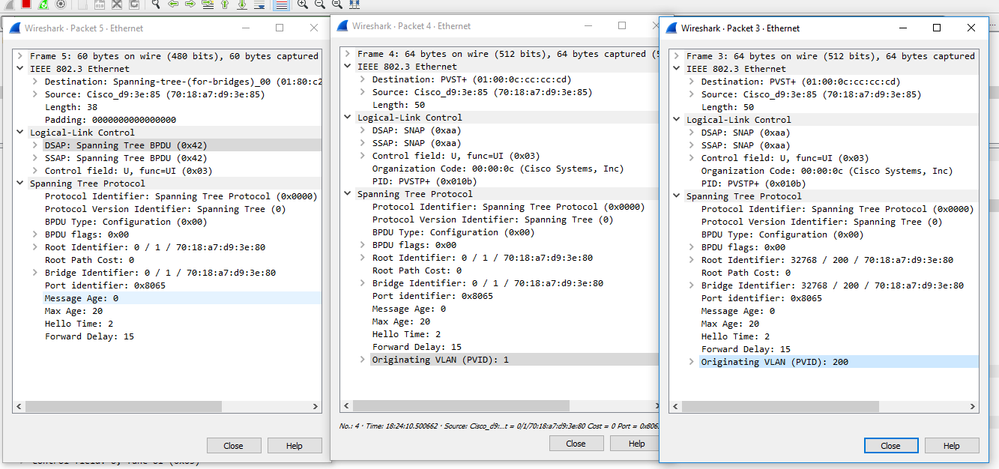The width and height of the screenshot is (999, 469).
Task: Expand DSAP Spanning Tree BPDU row
Action: pyautogui.click(x=36, y=145)
